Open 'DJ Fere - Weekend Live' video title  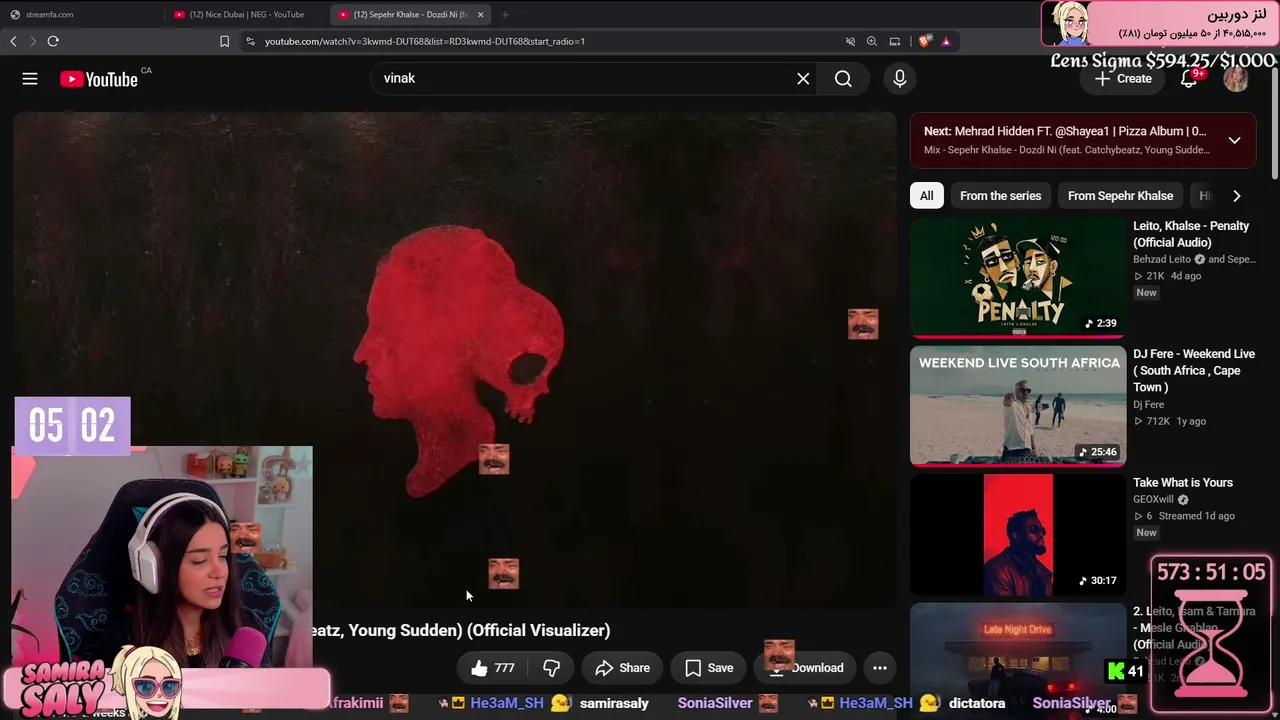[1194, 370]
